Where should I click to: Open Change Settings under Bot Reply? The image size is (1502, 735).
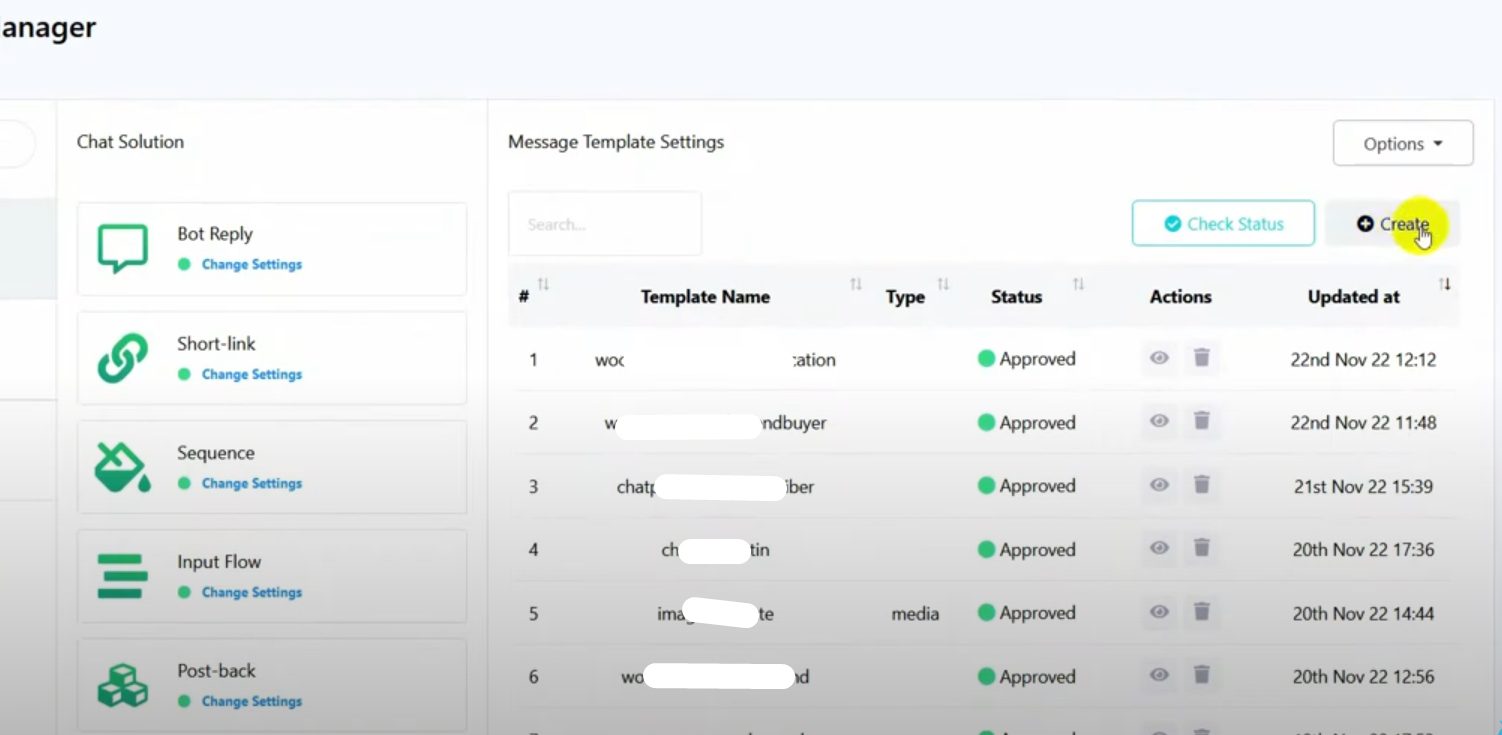(251, 265)
